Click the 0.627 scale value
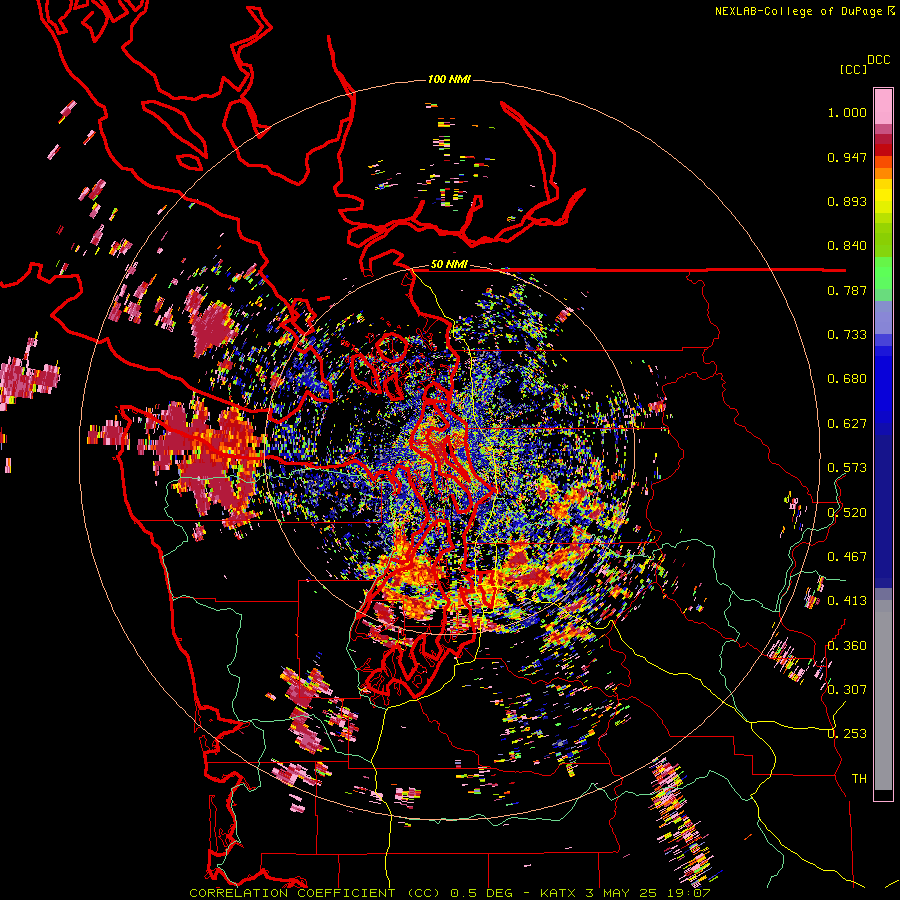This screenshot has width=900, height=900. click(x=847, y=424)
